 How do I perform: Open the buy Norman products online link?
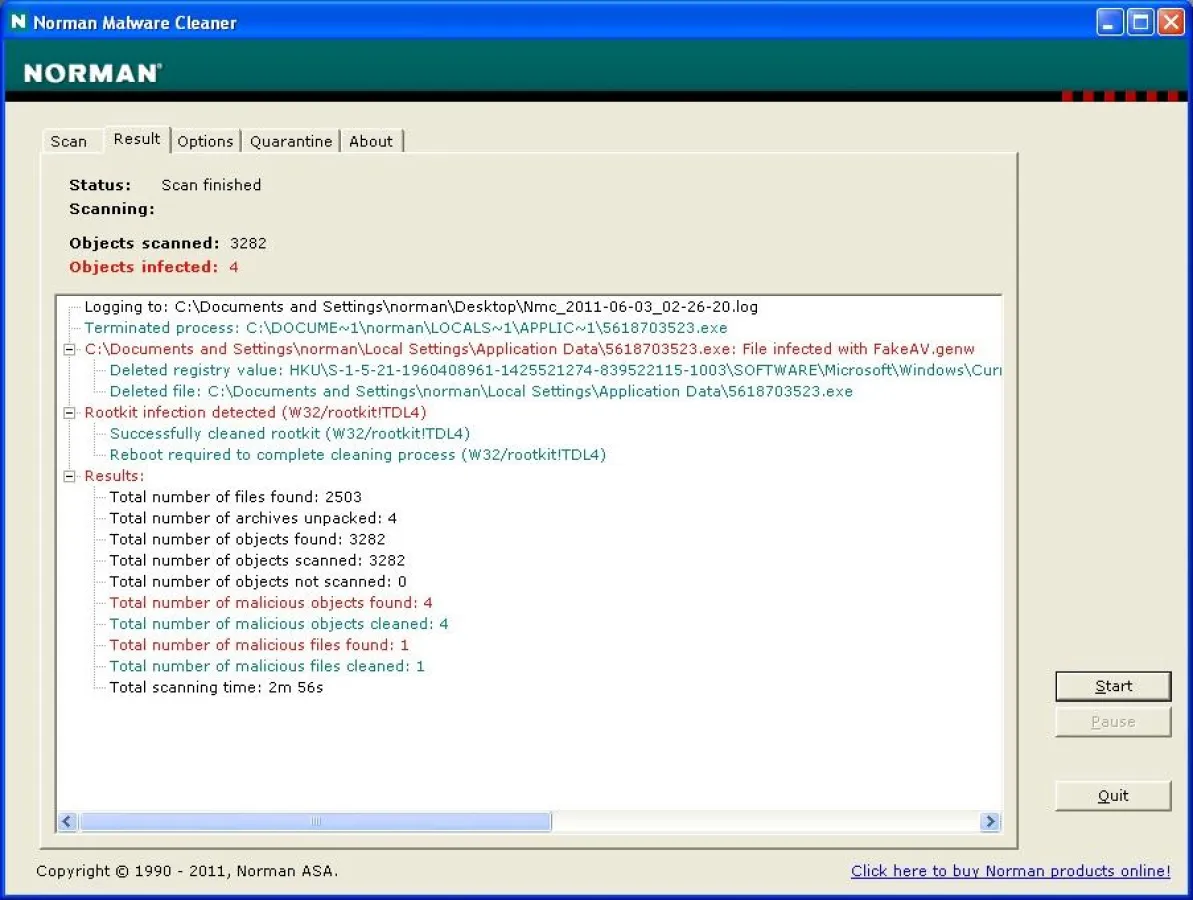1009,871
